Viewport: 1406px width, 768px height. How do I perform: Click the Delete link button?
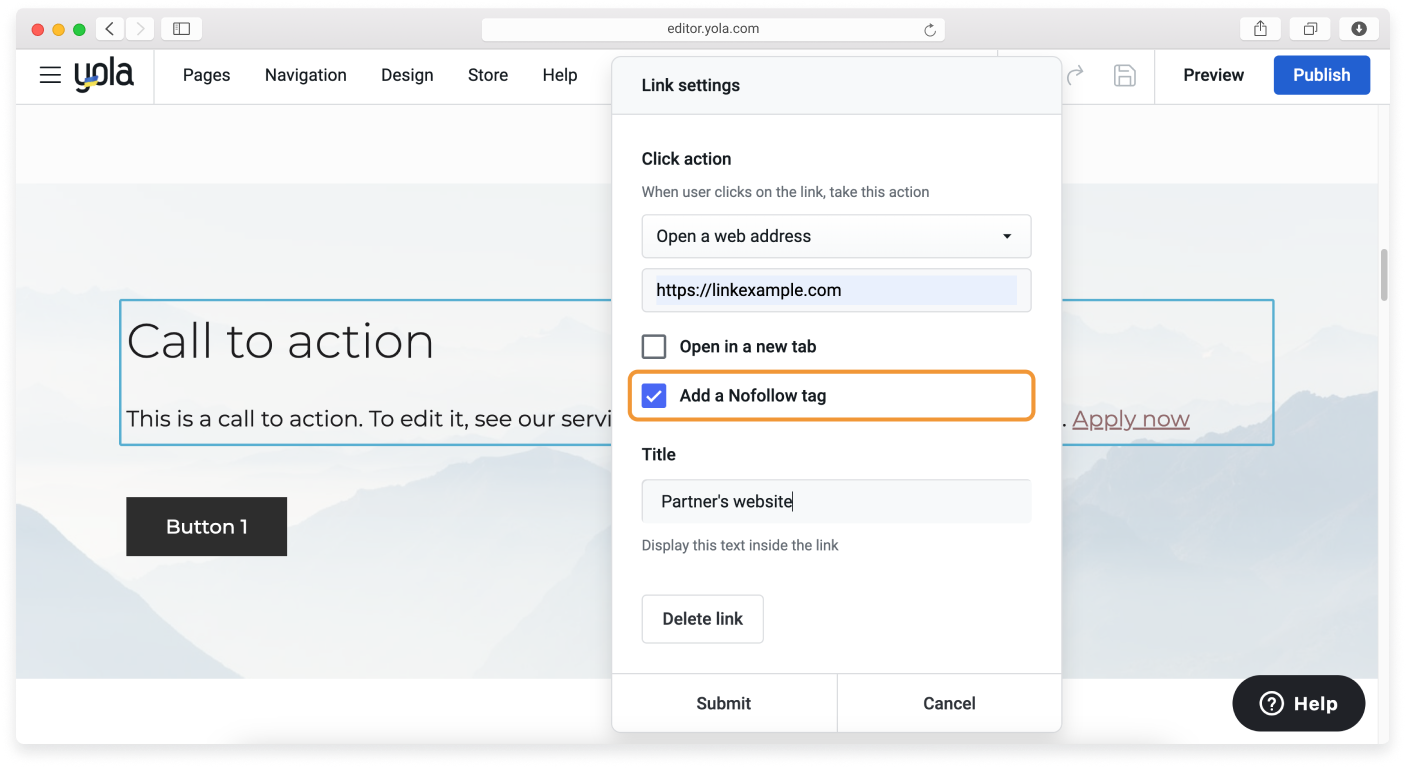[702, 619]
